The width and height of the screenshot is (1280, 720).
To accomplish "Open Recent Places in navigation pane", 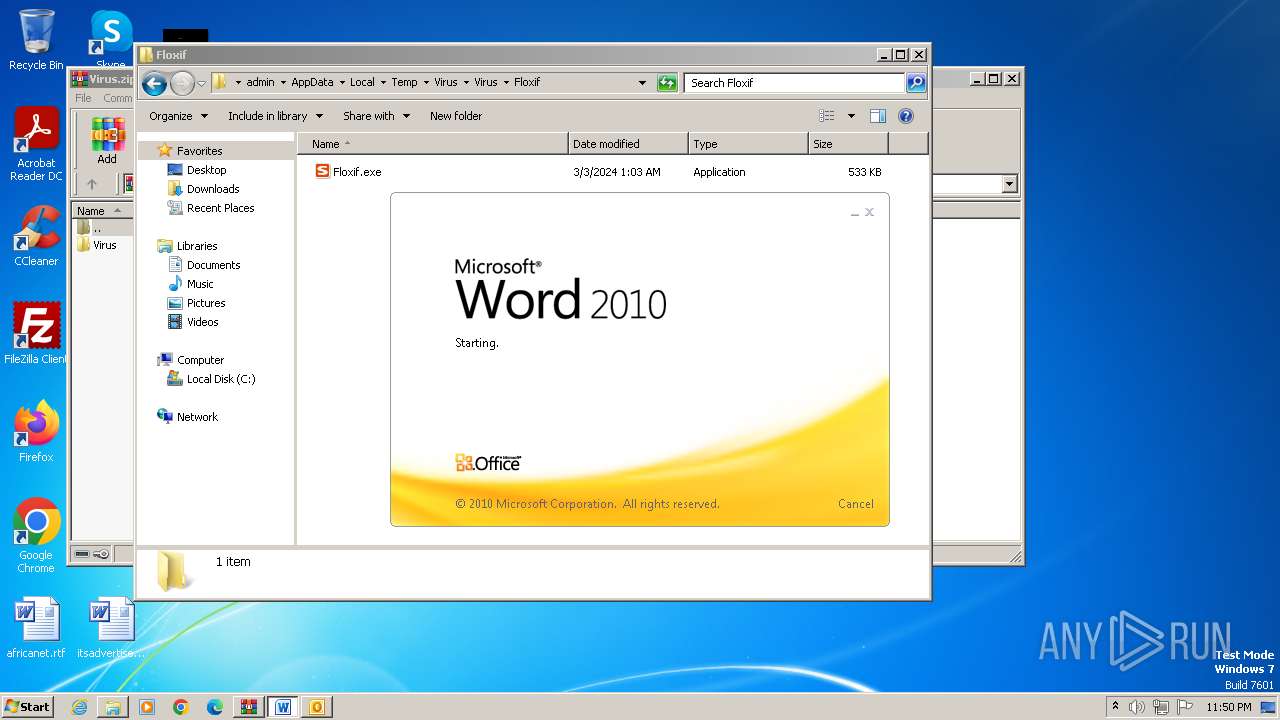I will click(220, 208).
